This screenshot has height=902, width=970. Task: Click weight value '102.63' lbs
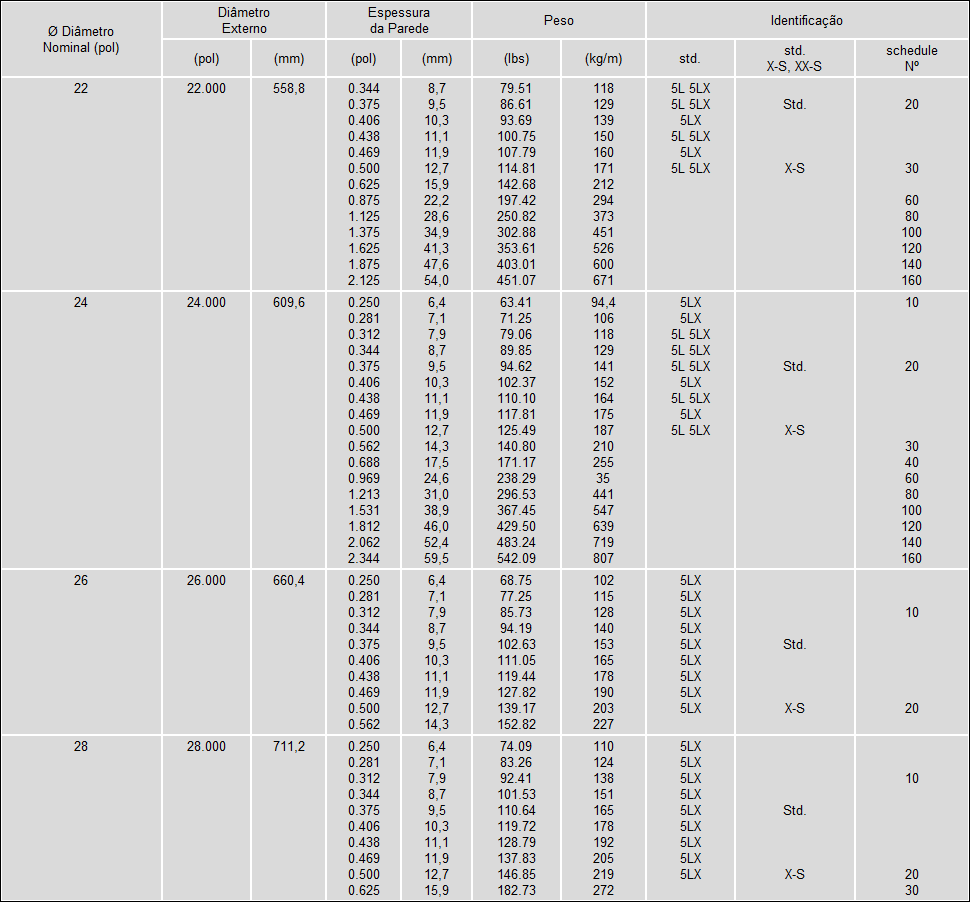click(x=516, y=645)
